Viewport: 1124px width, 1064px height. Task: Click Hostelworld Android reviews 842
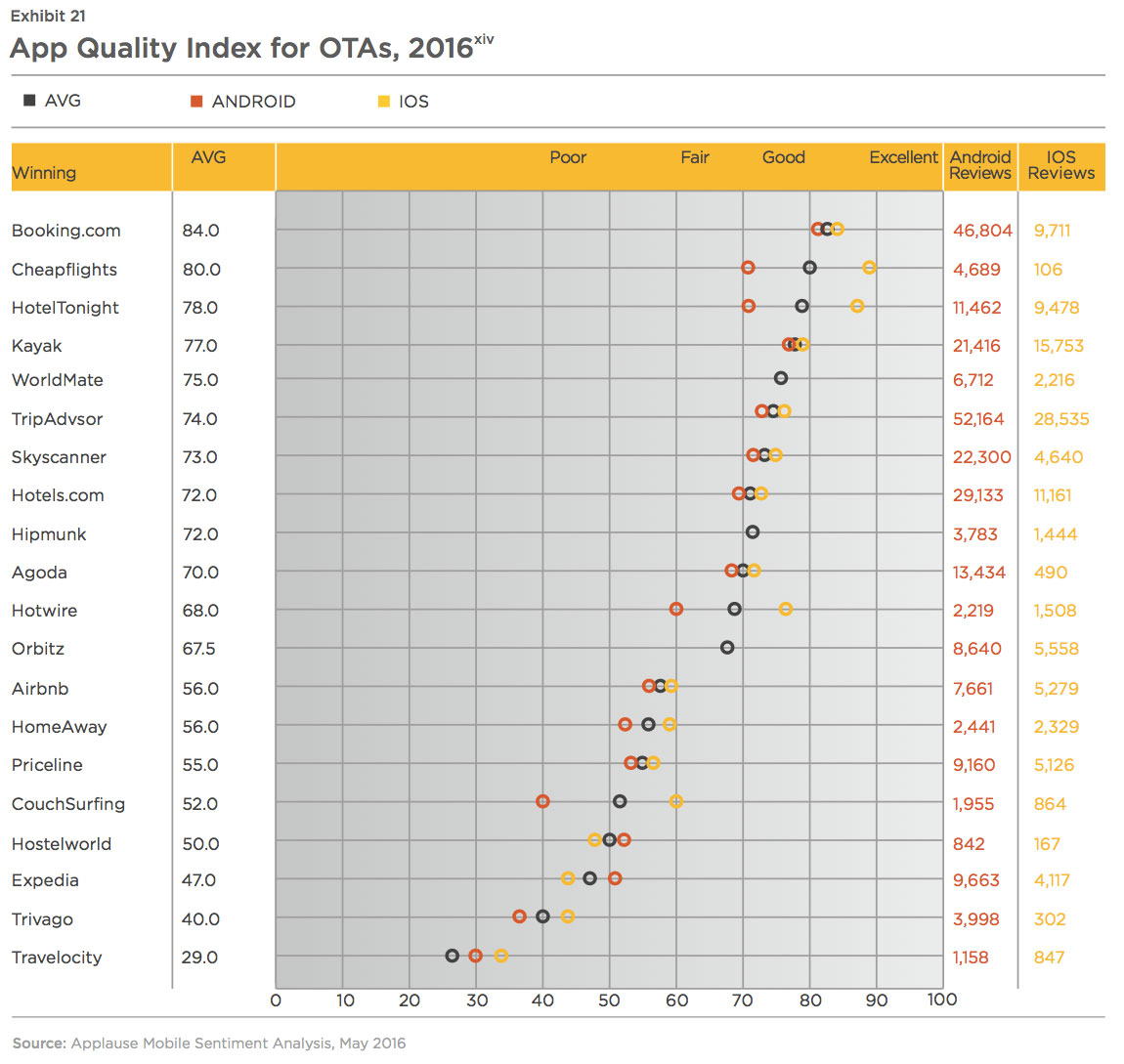coord(969,844)
